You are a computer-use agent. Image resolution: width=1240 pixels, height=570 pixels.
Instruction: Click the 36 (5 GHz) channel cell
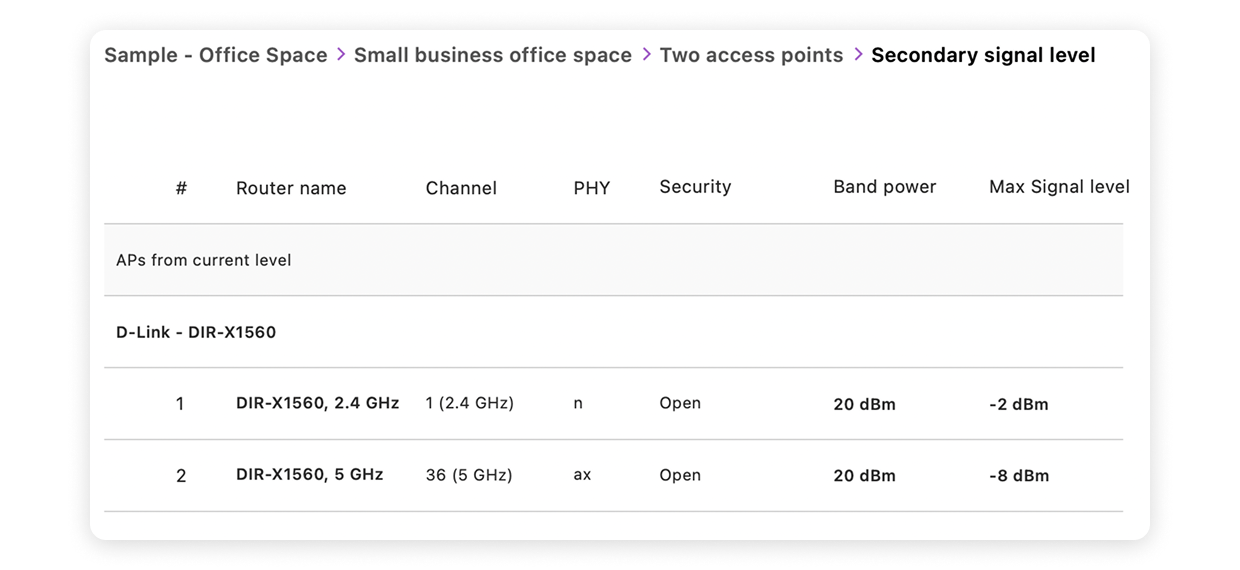[469, 475]
